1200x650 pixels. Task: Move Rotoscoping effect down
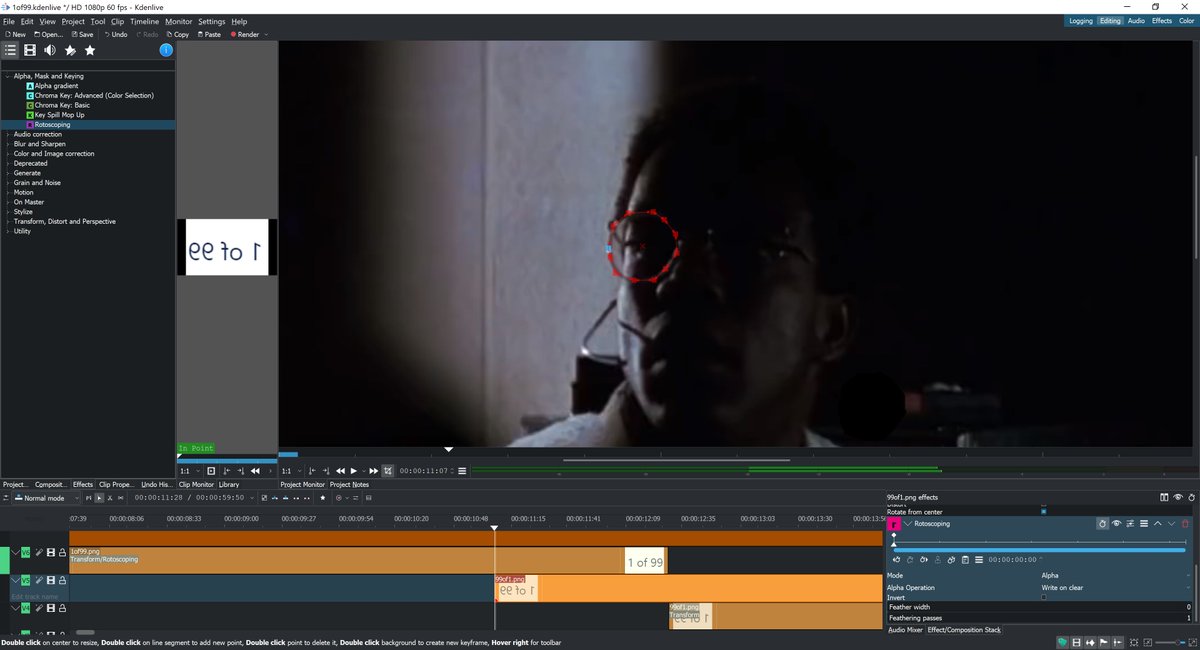(x=1172, y=524)
